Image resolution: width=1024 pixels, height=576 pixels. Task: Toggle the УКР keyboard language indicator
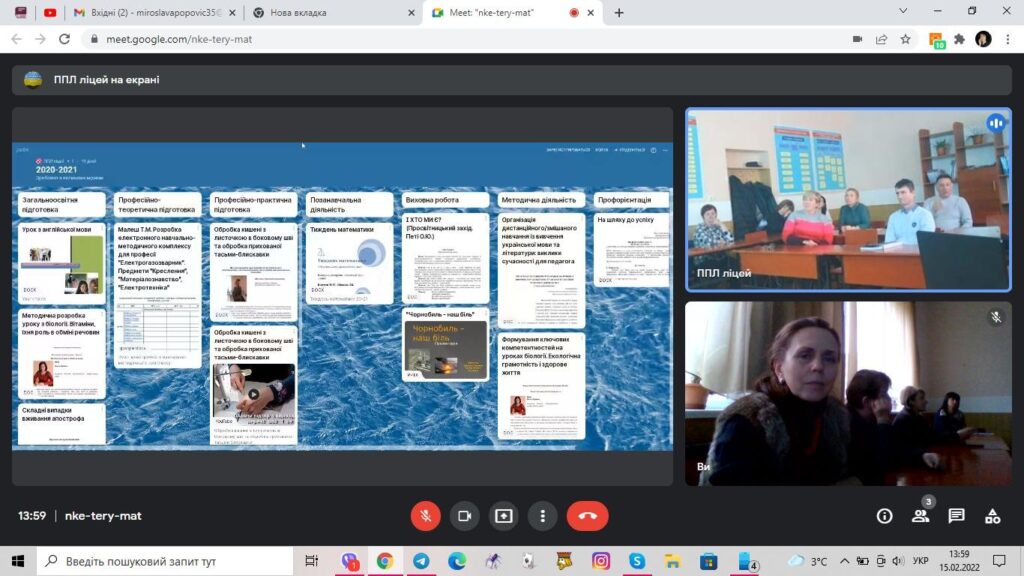click(x=921, y=561)
